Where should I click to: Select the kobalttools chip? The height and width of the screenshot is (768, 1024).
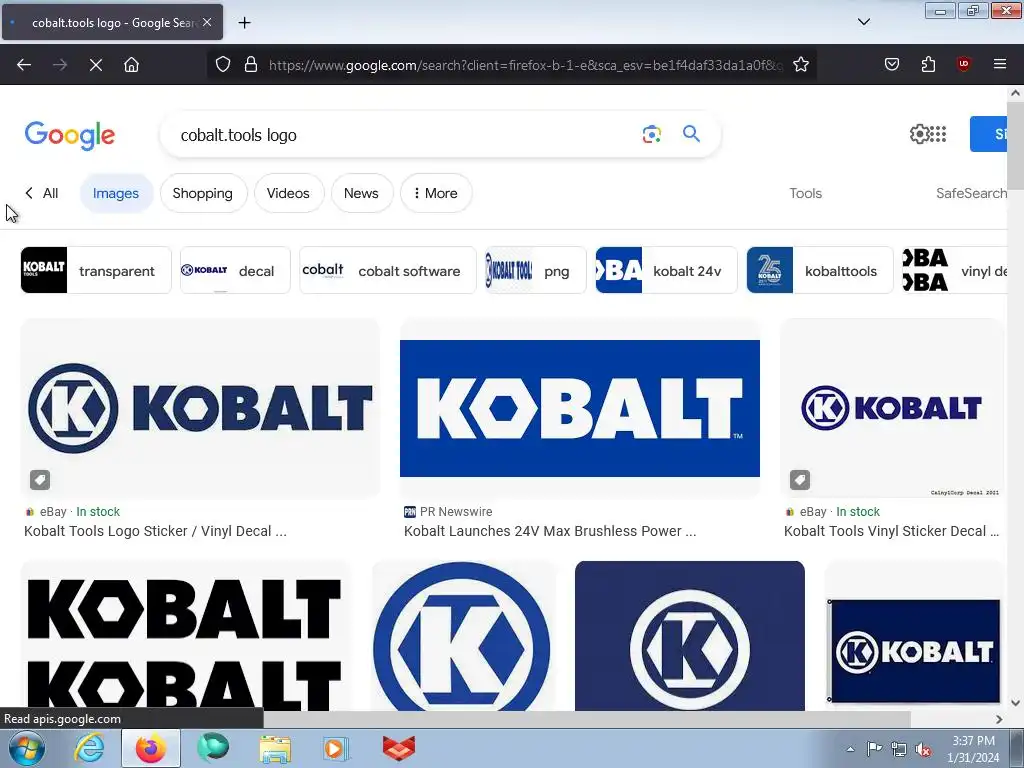point(820,270)
